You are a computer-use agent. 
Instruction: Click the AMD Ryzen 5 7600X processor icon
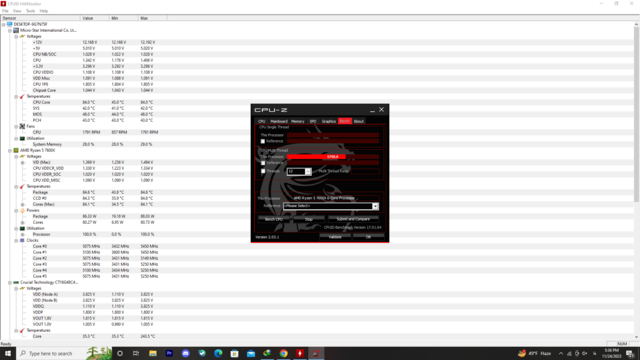click(16, 150)
